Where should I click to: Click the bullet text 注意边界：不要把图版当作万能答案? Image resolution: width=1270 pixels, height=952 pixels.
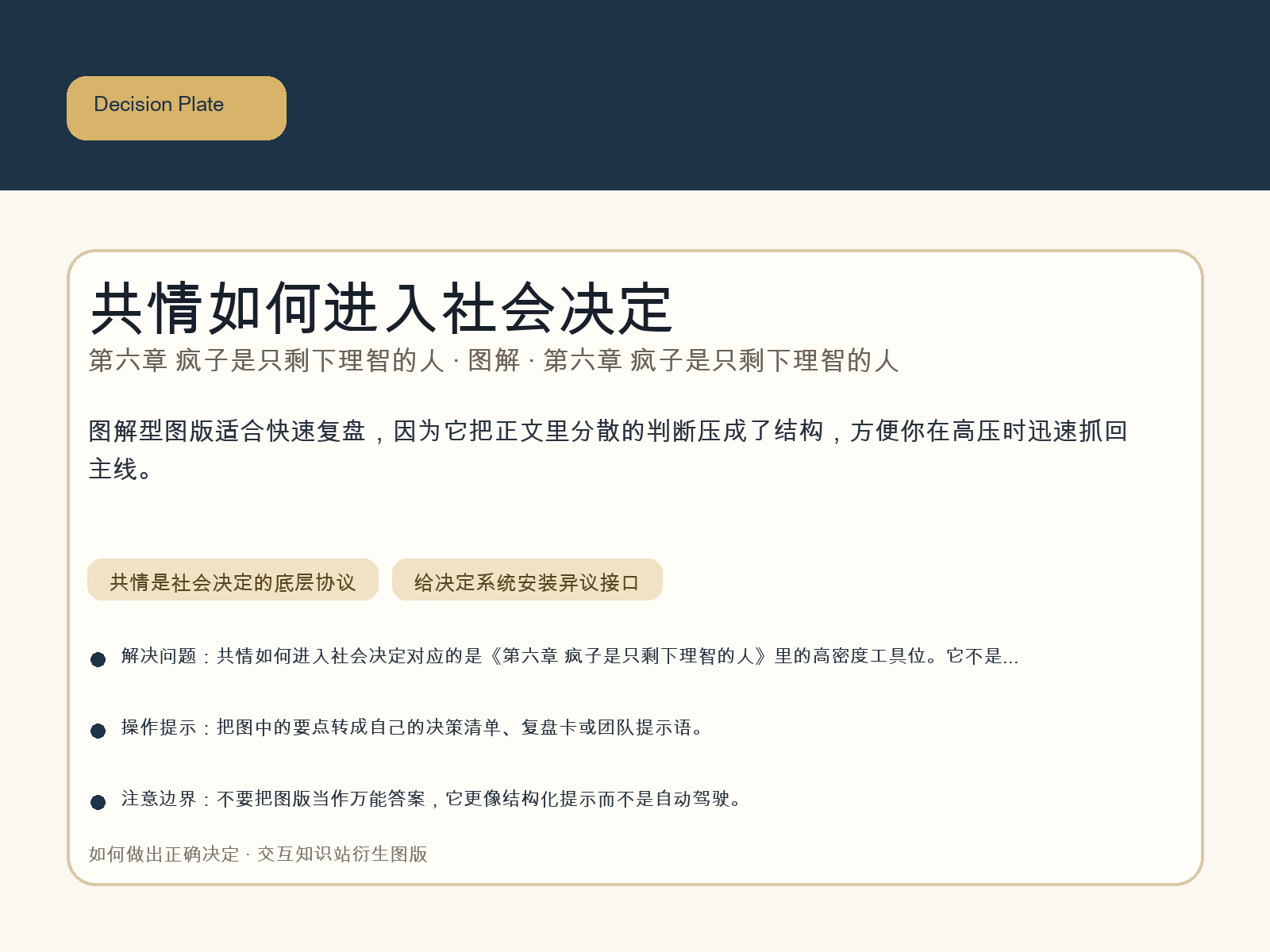pos(432,799)
